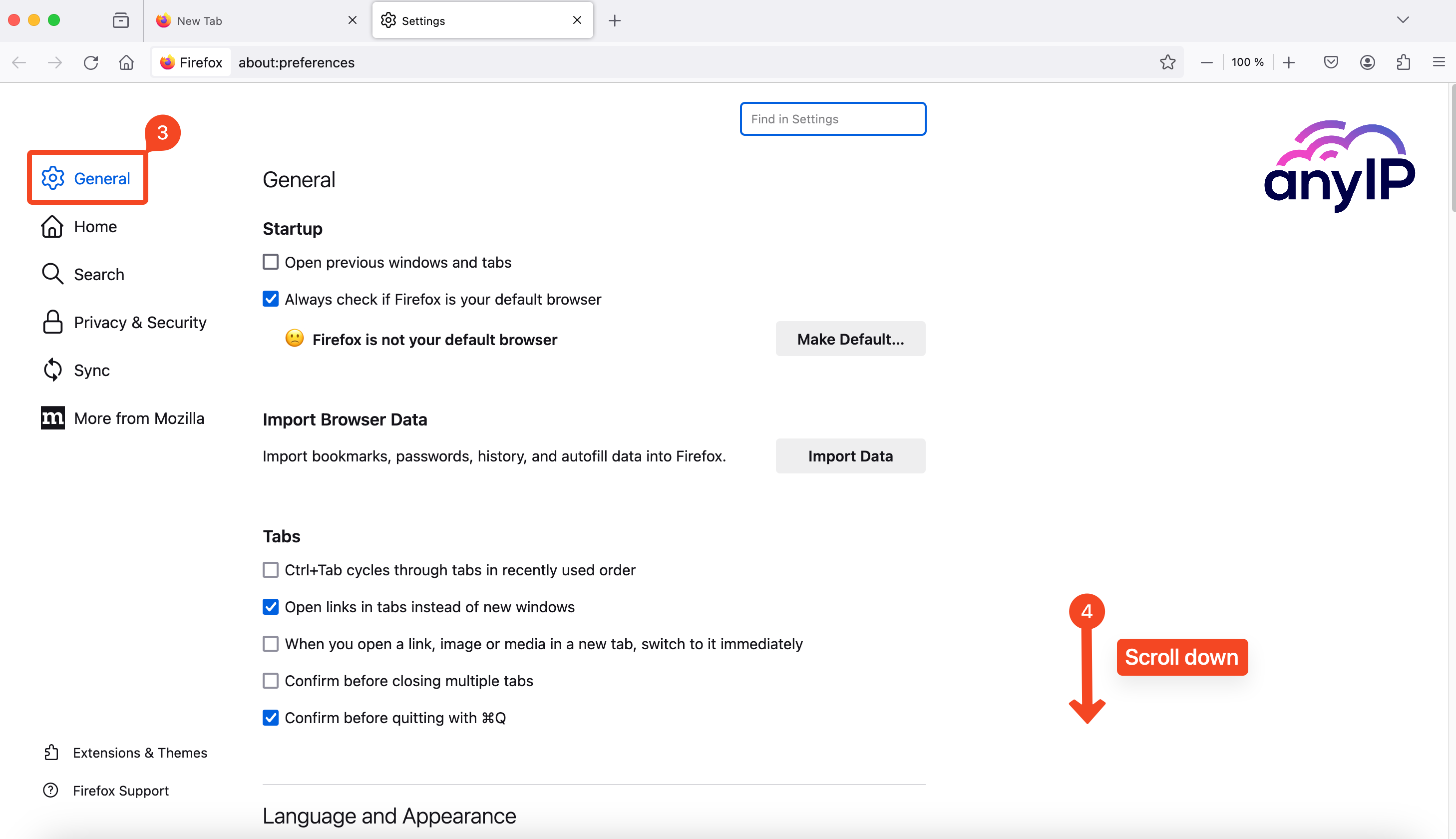Click the Import Data button
Image resolution: width=1456 pixels, height=839 pixels.
pos(851,455)
